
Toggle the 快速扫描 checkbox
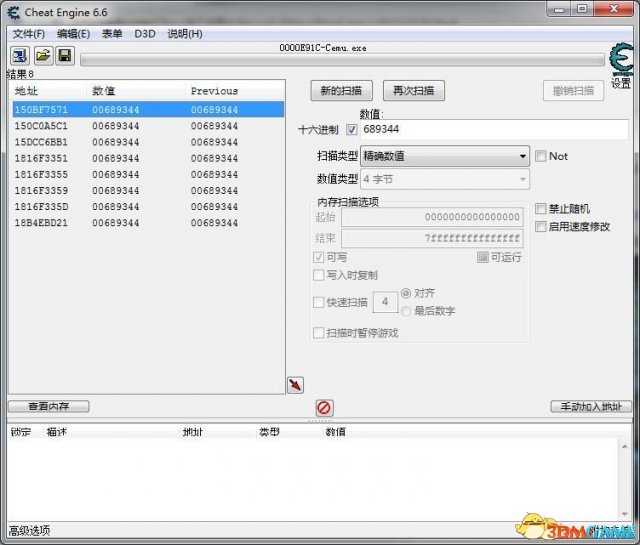pos(318,303)
